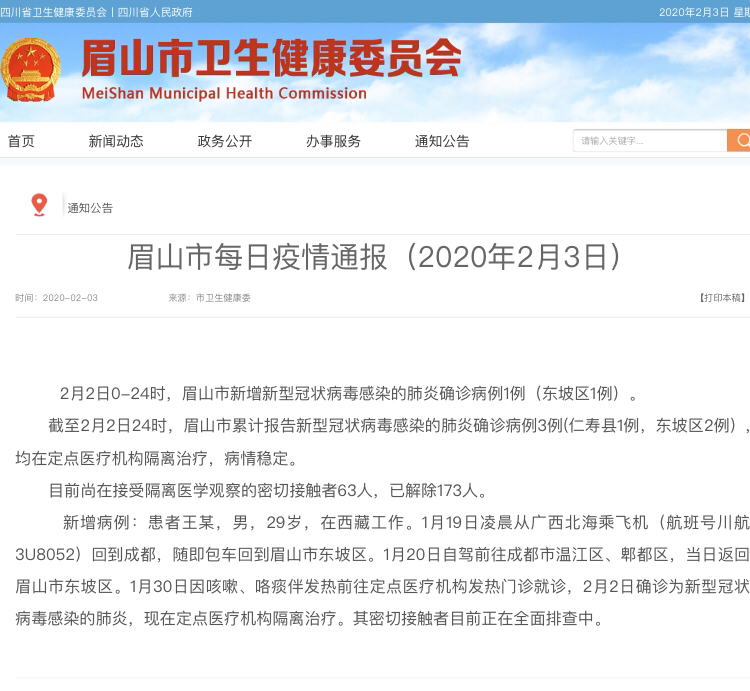Click 打印本稿 print link
Viewport: 750px width, 691px height.
pos(722,298)
